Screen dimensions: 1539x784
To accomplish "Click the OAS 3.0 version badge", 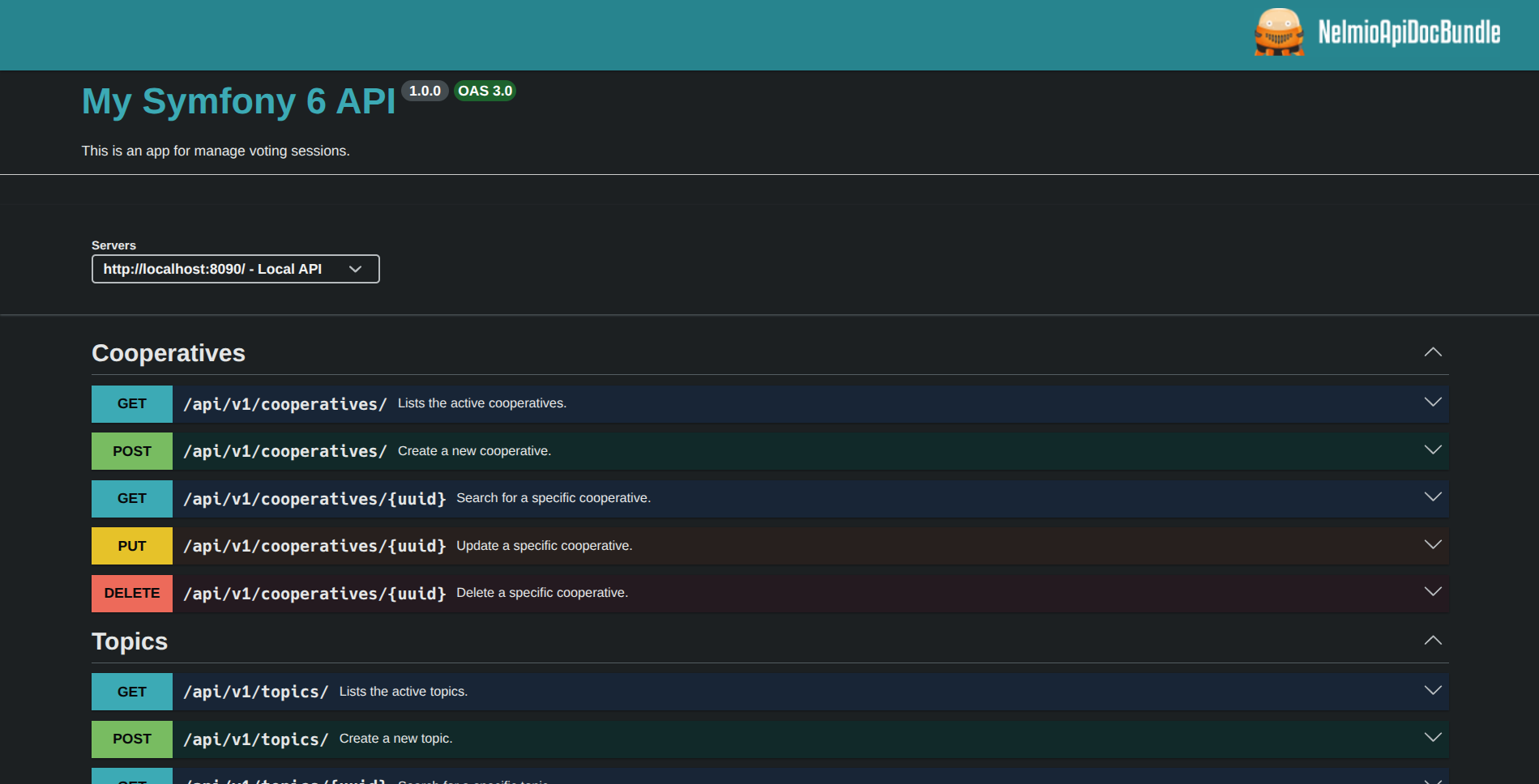I will [x=485, y=91].
